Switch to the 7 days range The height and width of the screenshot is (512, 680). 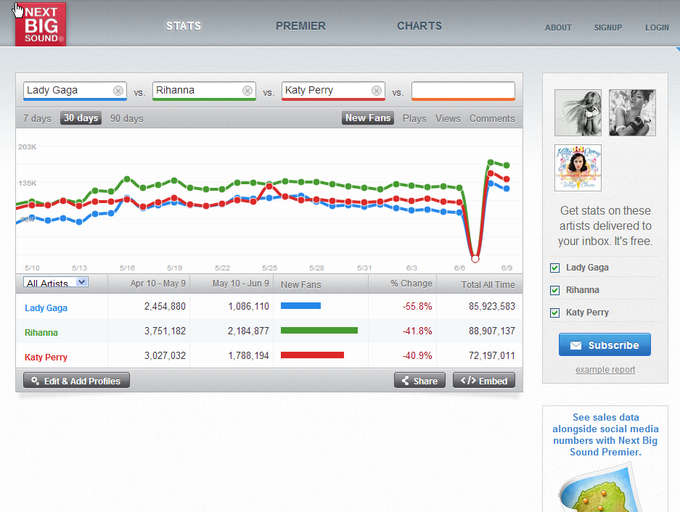coord(37,118)
